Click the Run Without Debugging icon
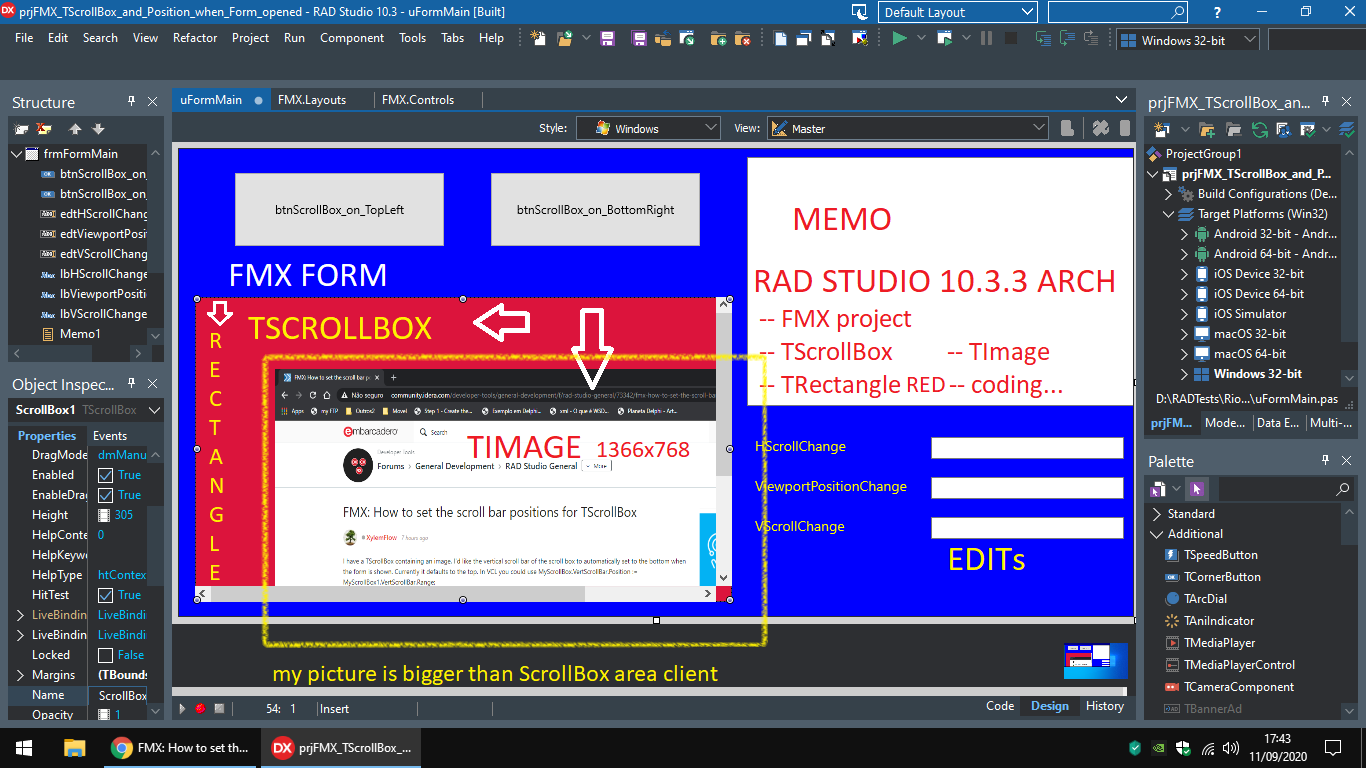Screen dimensions: 1366x768 (943, 38)
